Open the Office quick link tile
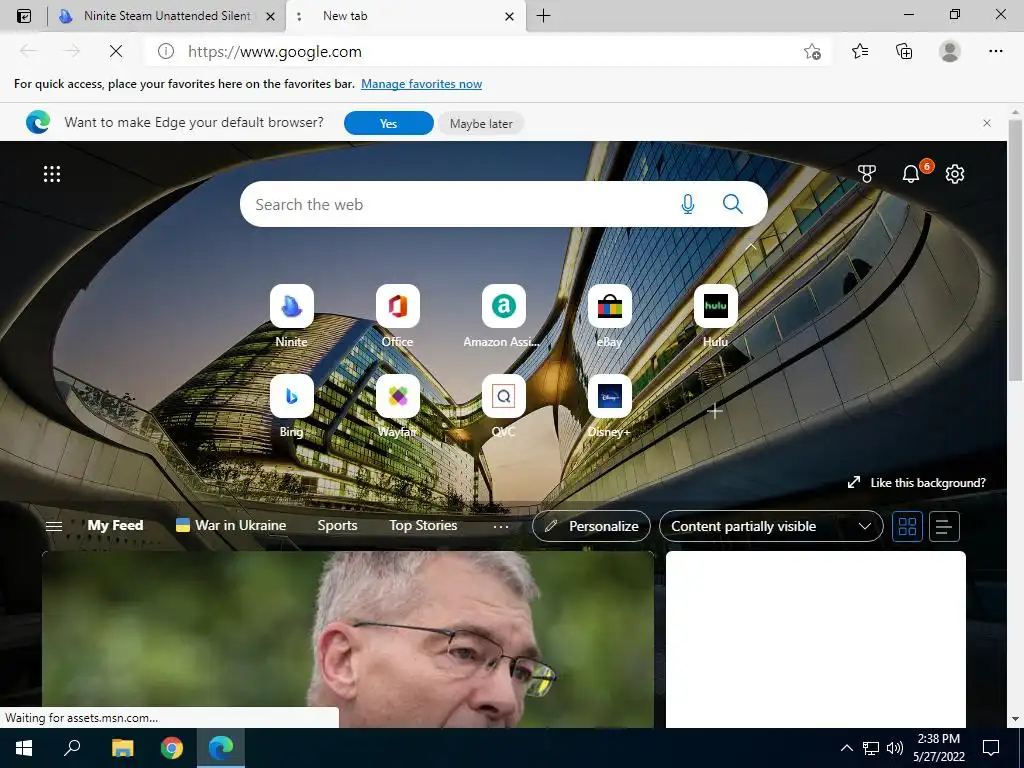Screen dimensions: 1024x768 click(397, 306)
